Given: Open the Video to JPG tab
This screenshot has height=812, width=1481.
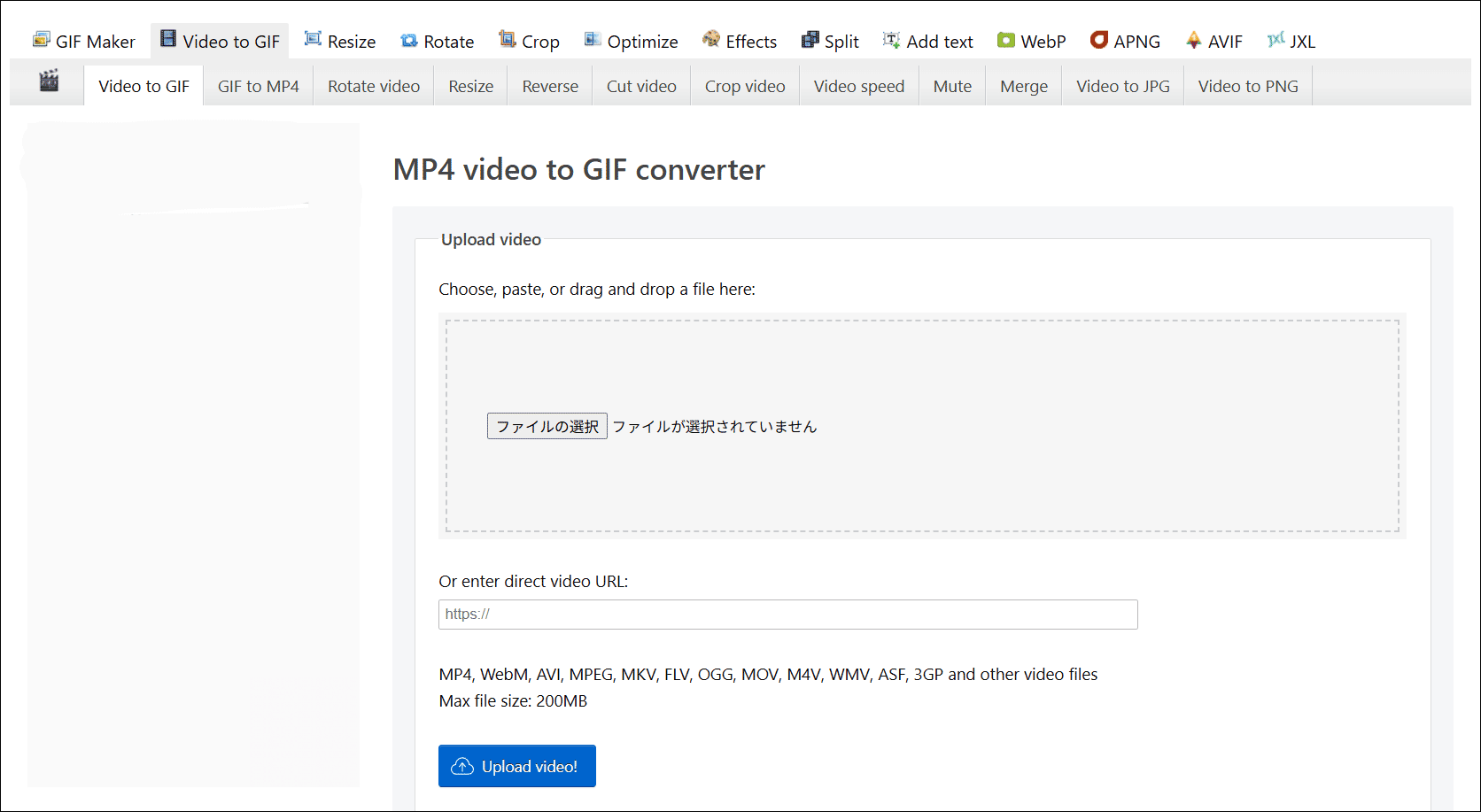Looking at the screenshot, I should coord(1123,86).
